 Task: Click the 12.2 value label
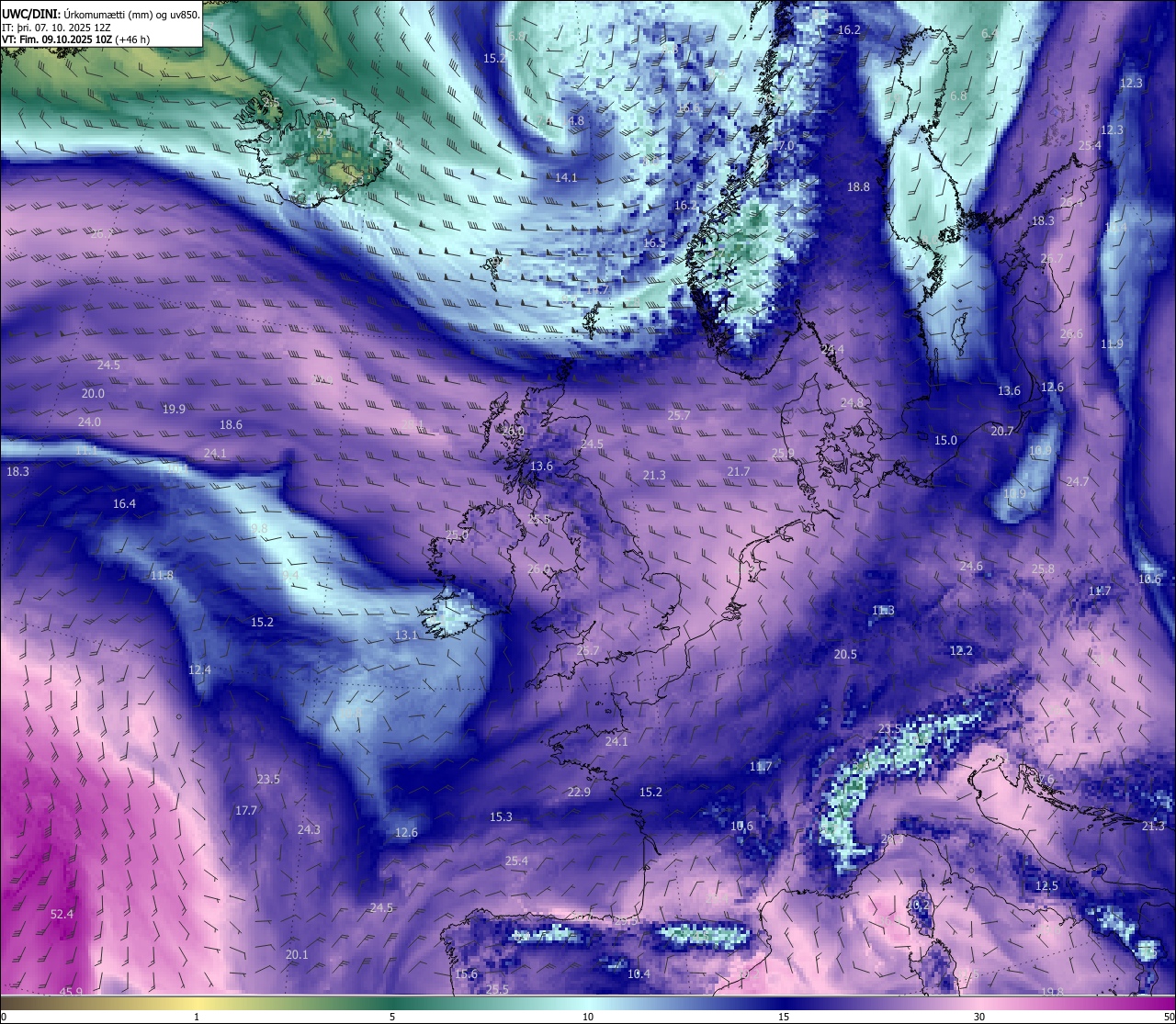tap(961, 650)
